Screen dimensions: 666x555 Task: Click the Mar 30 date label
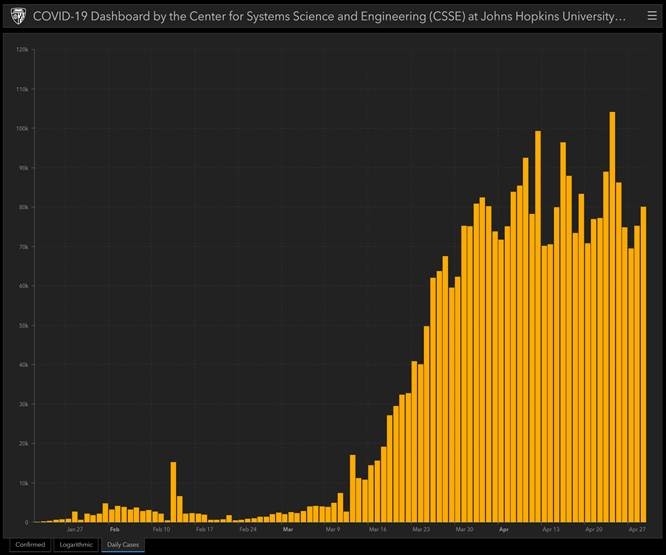tap(464, 529)
